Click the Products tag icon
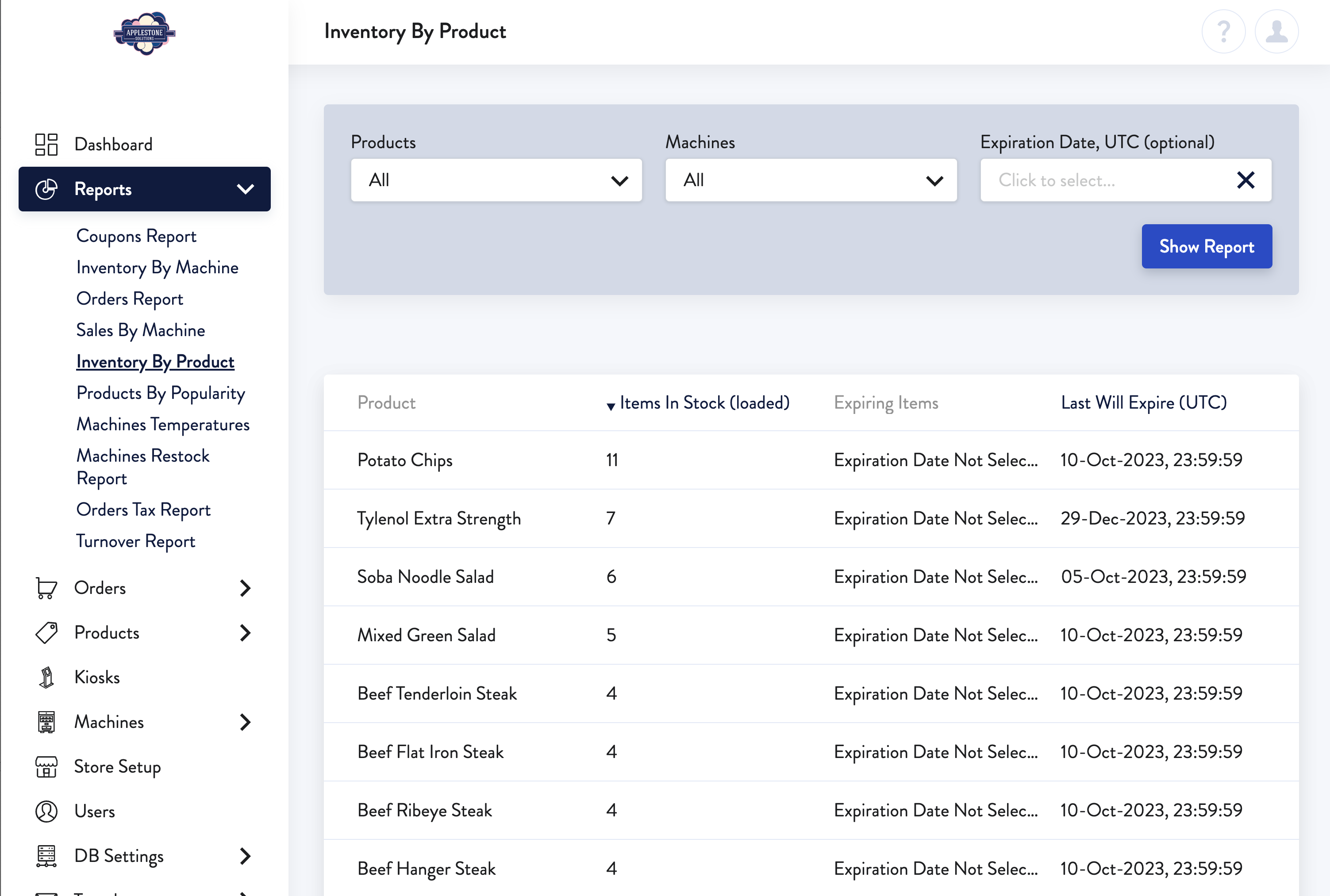Image resolution: width=1330 pixels, height=896 pixels. (x=46, y=632)
